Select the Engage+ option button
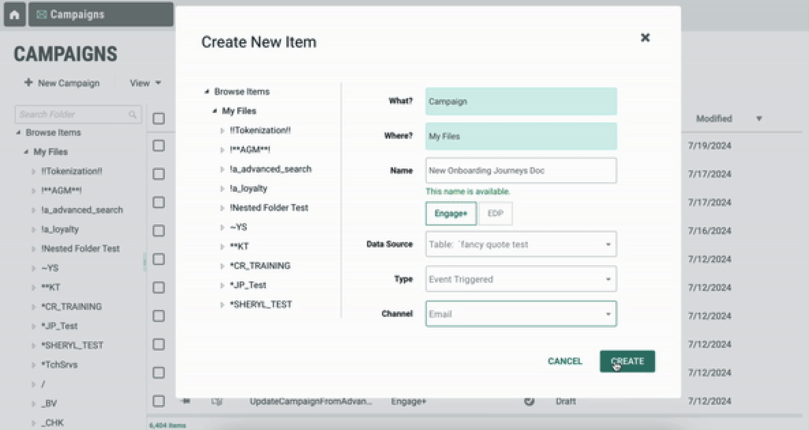Viewport: 809px width, 430px height. 450,214
